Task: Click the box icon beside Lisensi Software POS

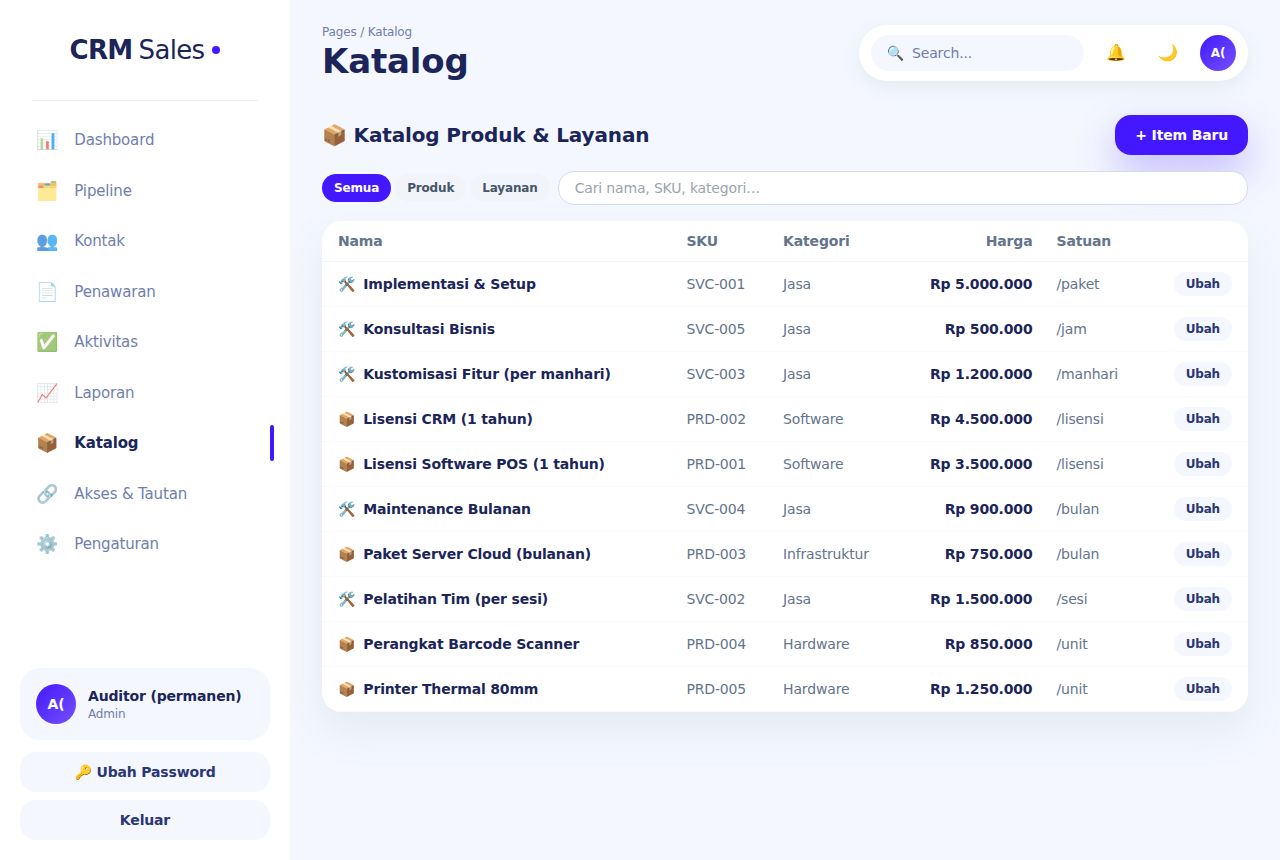Action: tap(347, 464)
